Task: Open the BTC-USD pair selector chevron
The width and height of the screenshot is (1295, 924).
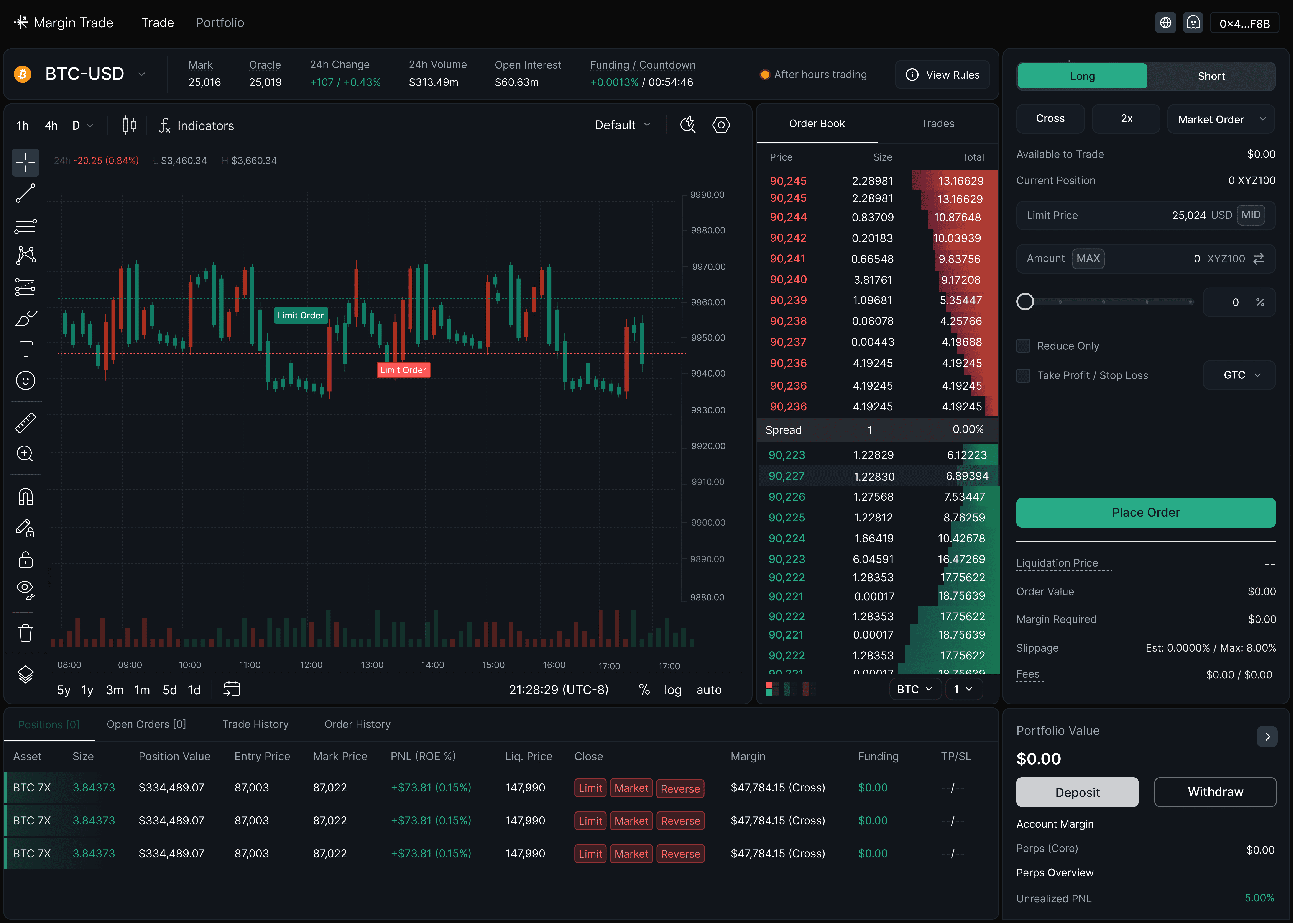Action: (x=142, y=74)
